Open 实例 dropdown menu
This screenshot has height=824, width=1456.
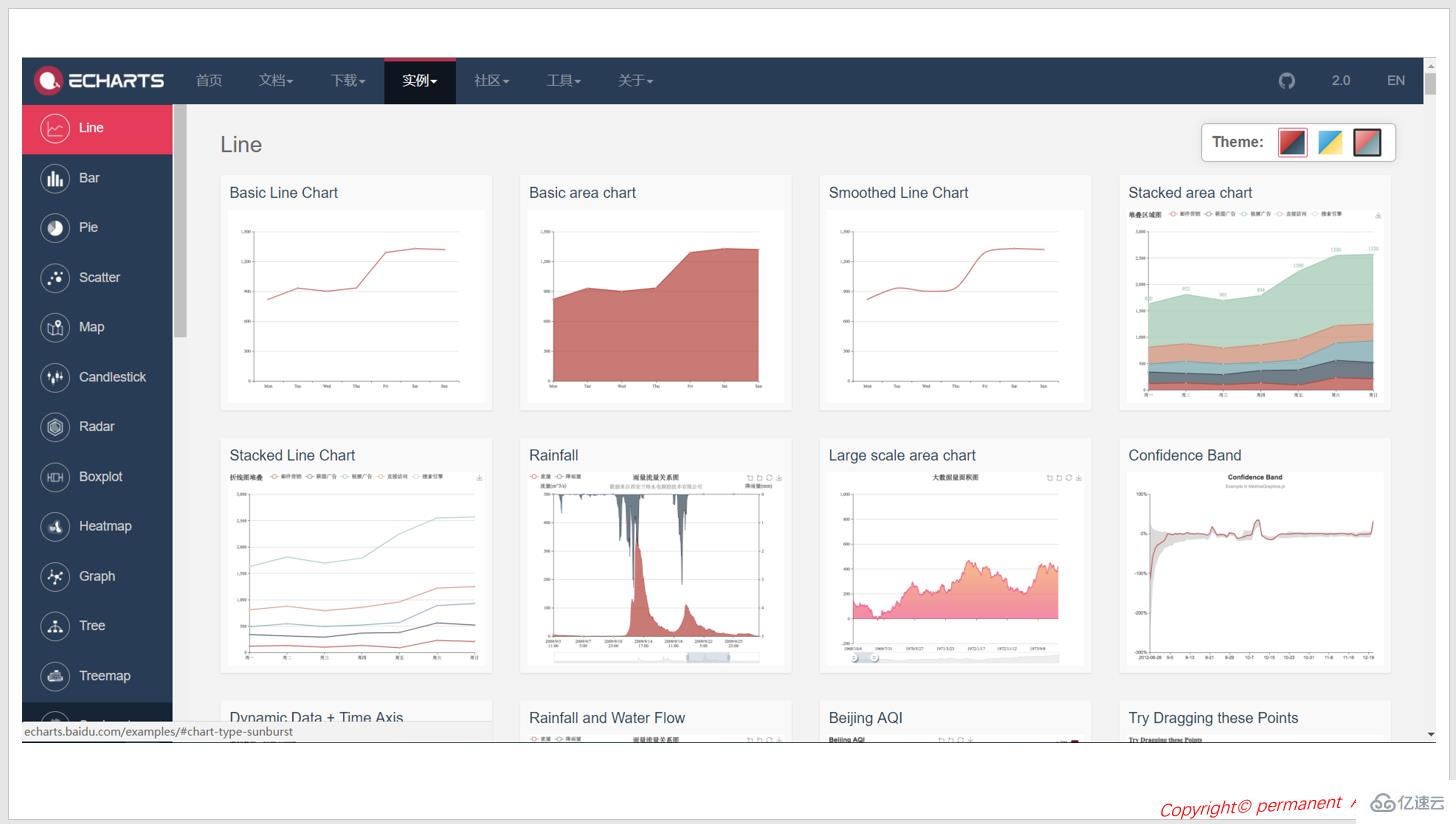point(420,81)
